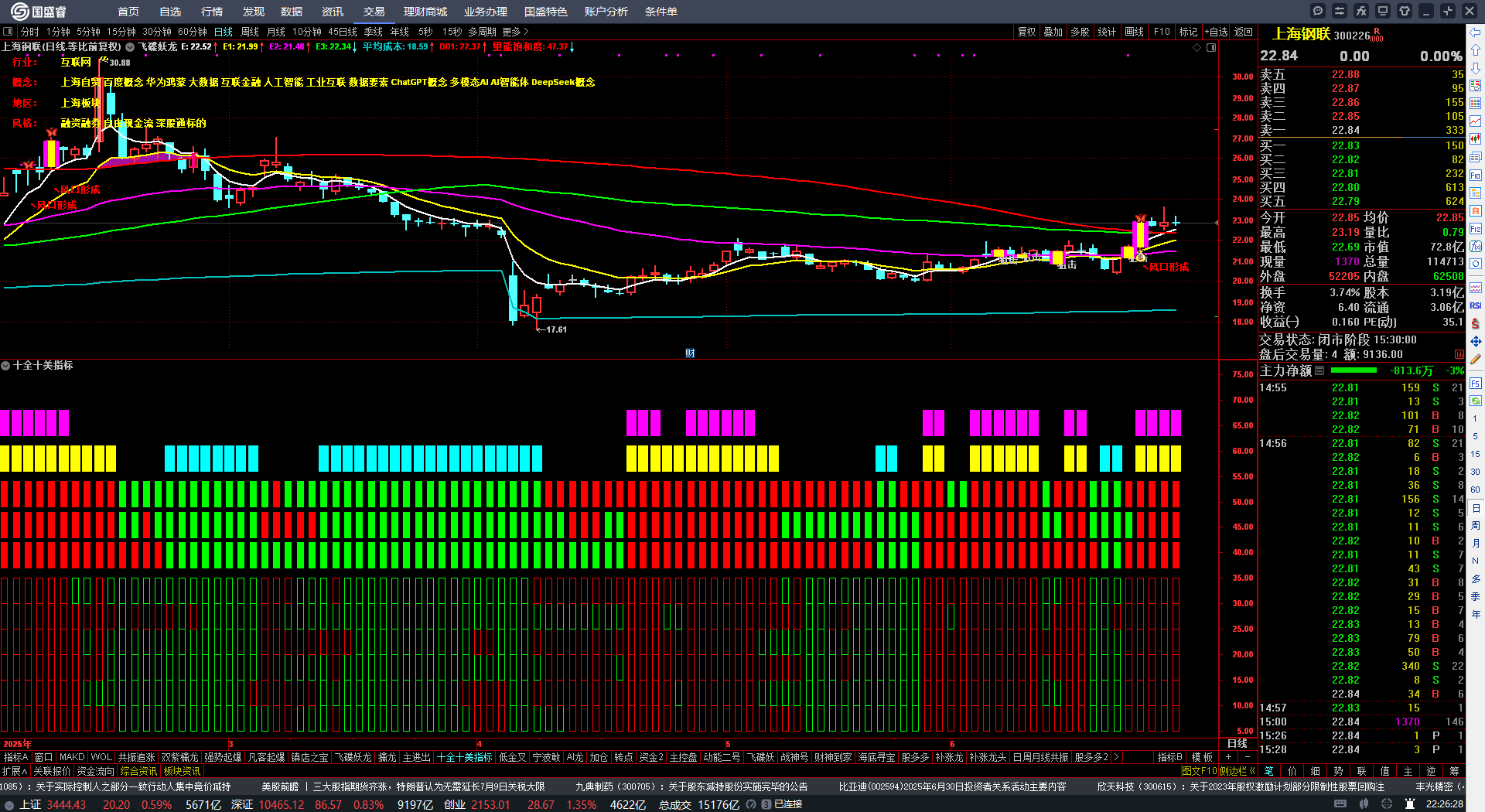Viewport: 1485px width, 812px height.
Task: Click the keyboard icon in status bar
Action: click(x=1340, y=804)
